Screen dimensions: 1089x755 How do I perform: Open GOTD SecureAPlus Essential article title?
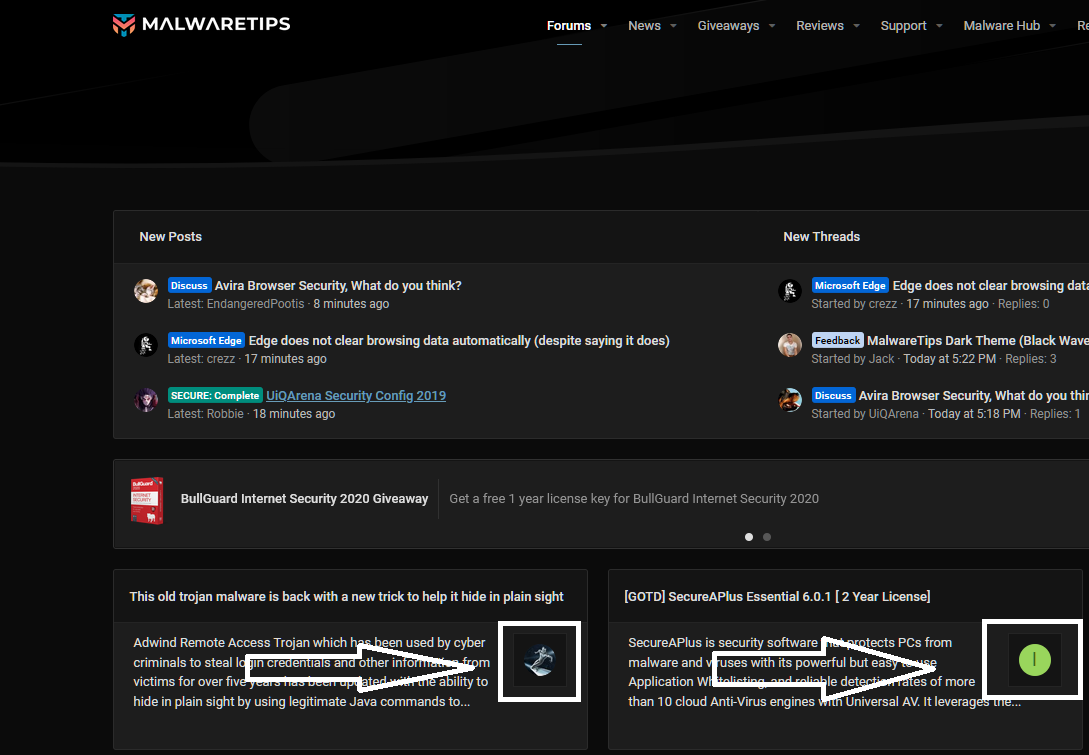tap(777, 597)
